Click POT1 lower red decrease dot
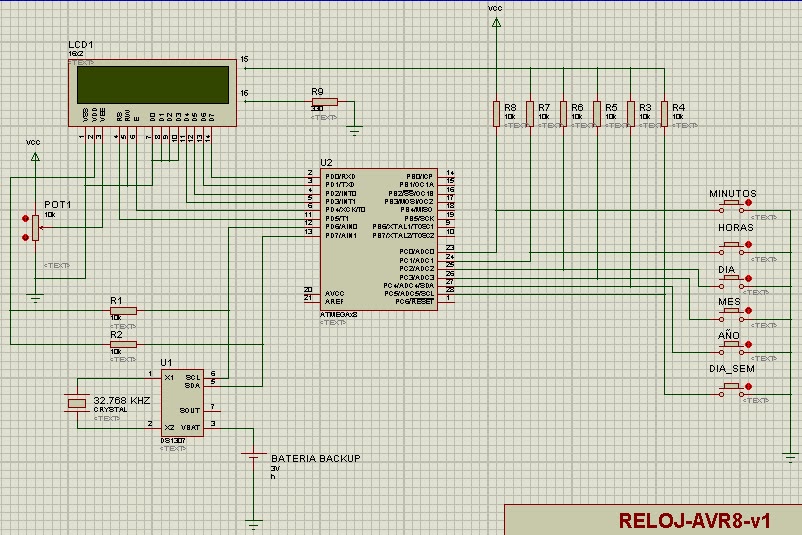The image size is (802, 535). point(26,237)
